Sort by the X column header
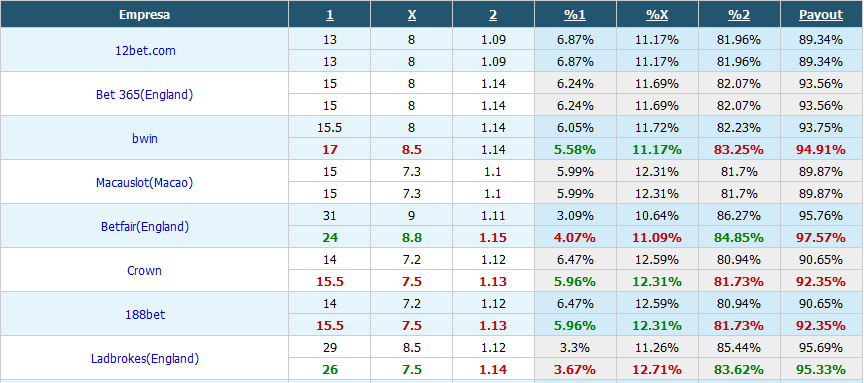This screenshot has width=864, height=383. point(412,15)
